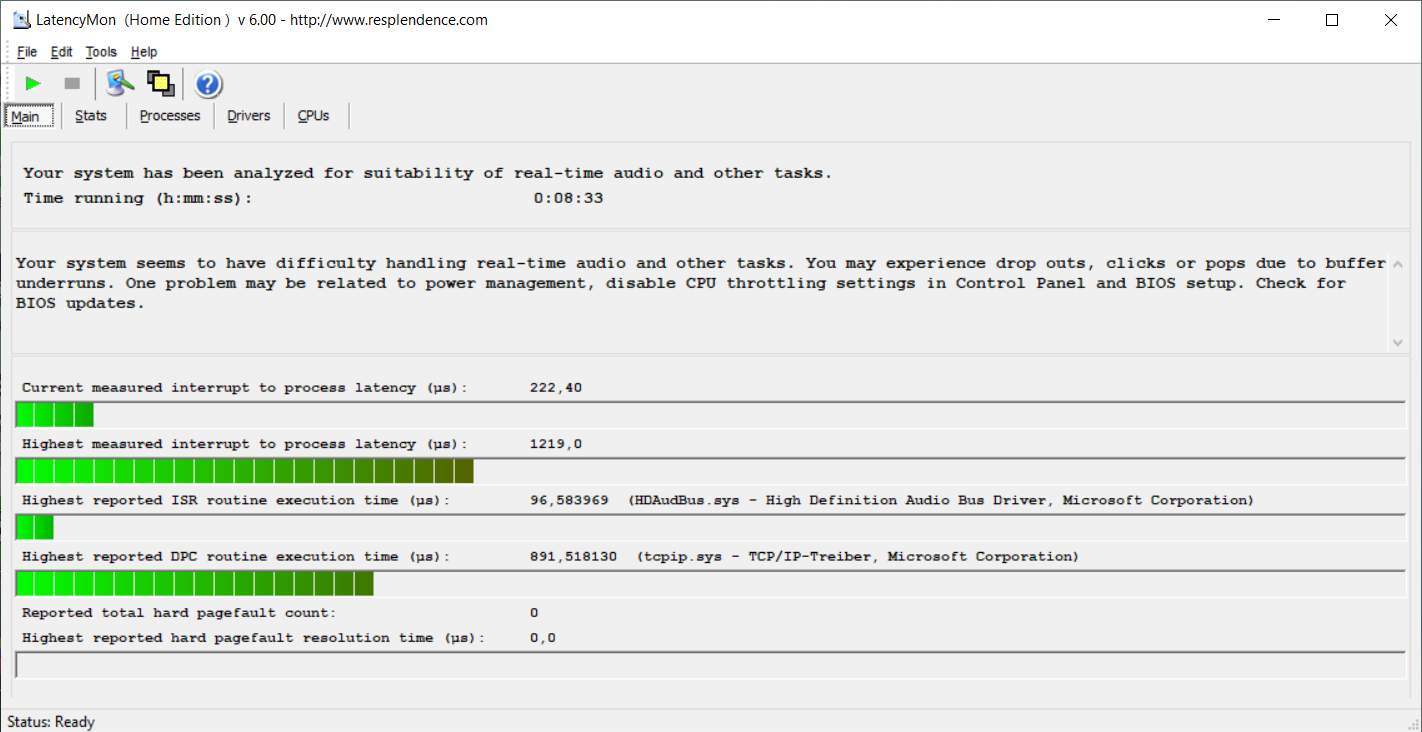The height and width of the screenshot is (732, 1422).
Task: Click 'Highest reported hard pagefault resolution time' label
Action: (x=253, y=638)
